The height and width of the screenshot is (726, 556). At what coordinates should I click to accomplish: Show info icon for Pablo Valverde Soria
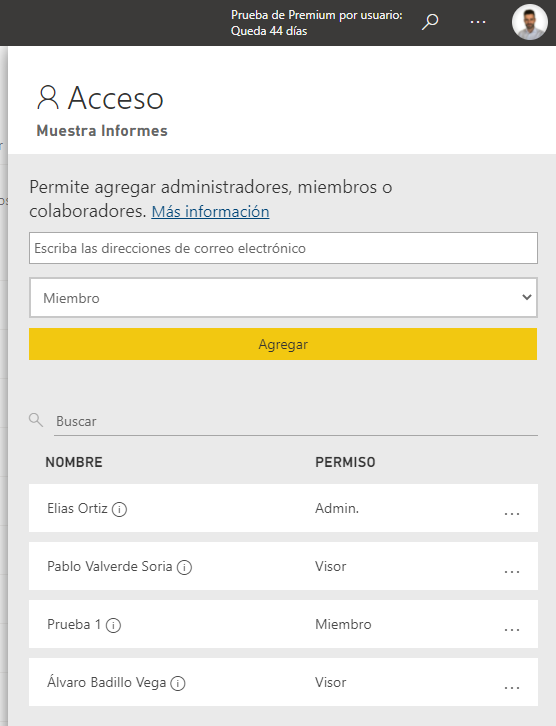coord(184,567)
